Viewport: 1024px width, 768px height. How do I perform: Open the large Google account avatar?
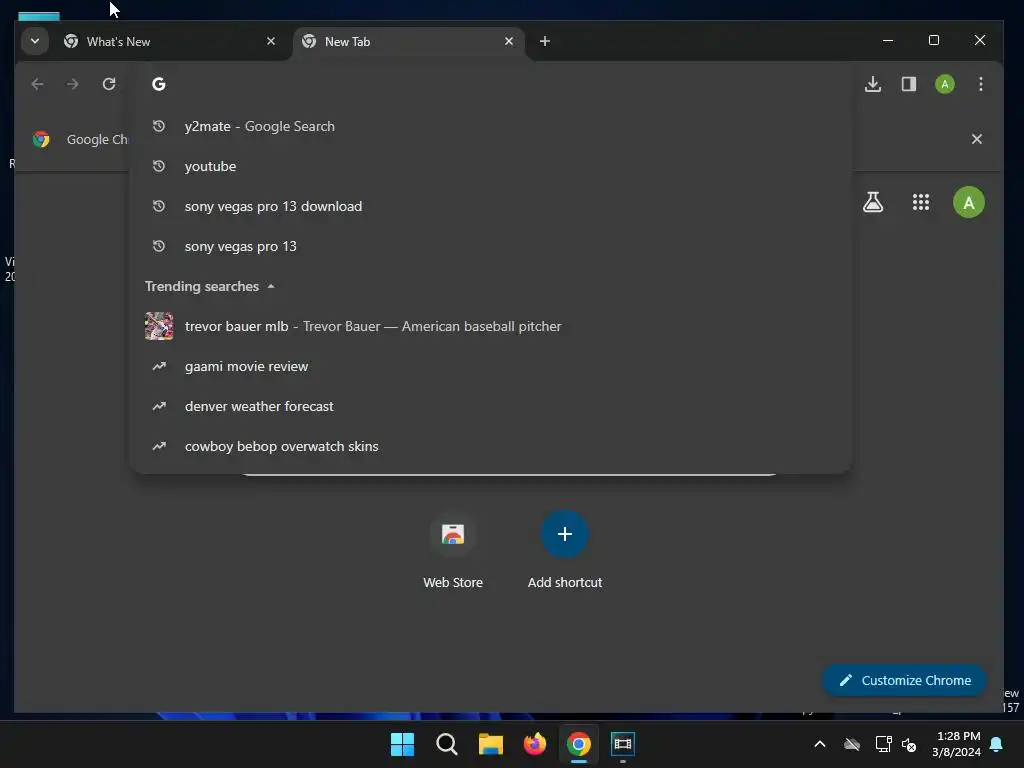point(968,202)
